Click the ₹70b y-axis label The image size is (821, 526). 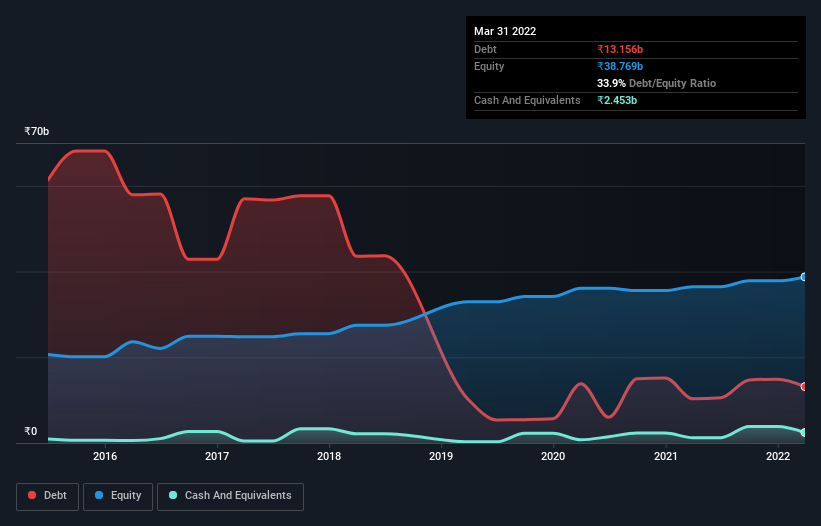[x=37, y=131]
